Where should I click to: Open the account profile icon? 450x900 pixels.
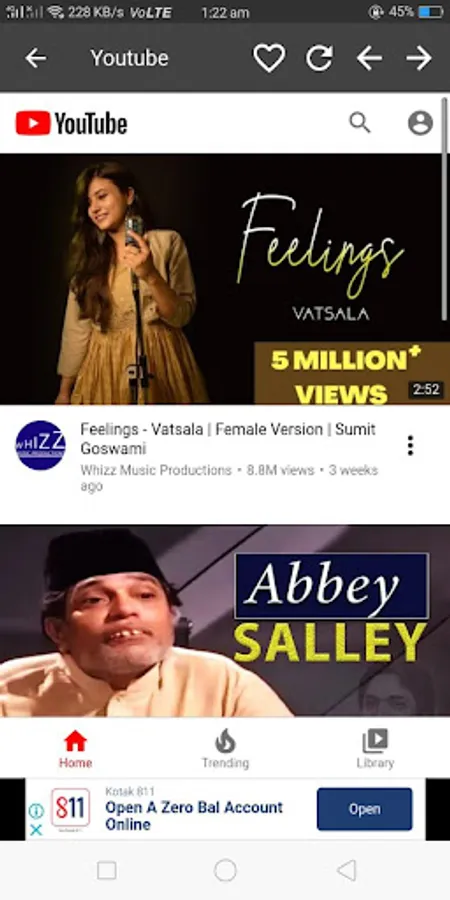coord(420,123)
